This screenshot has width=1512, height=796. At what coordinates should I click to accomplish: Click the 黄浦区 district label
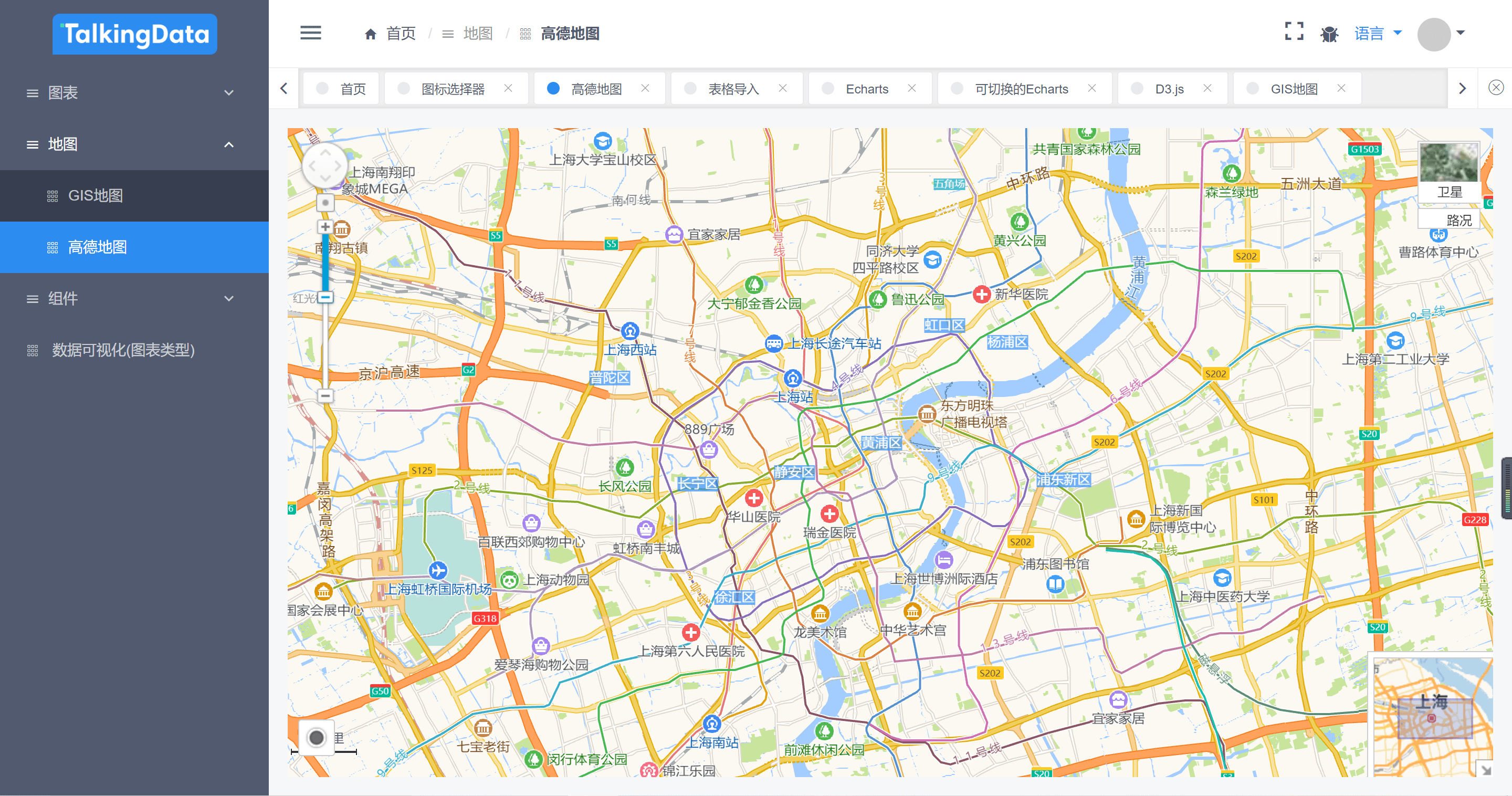coord(881,443)
